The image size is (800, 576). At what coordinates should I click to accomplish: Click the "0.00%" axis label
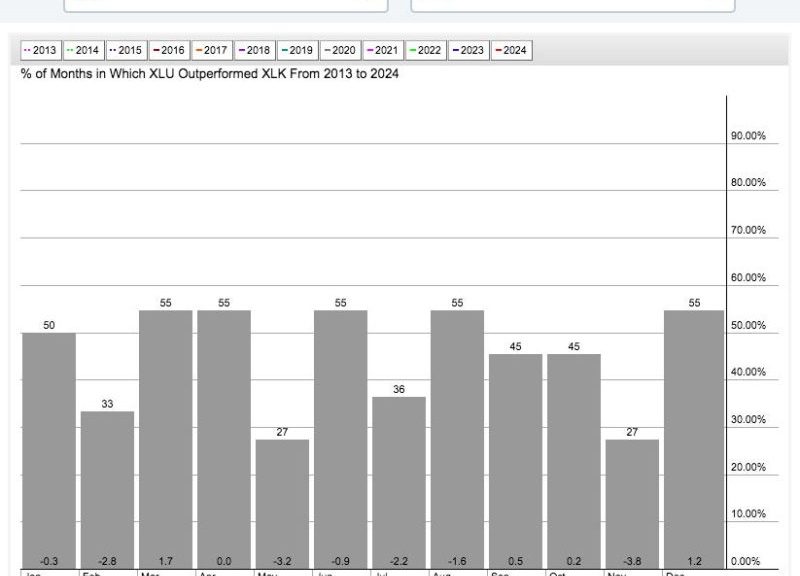tap(745, 562)
